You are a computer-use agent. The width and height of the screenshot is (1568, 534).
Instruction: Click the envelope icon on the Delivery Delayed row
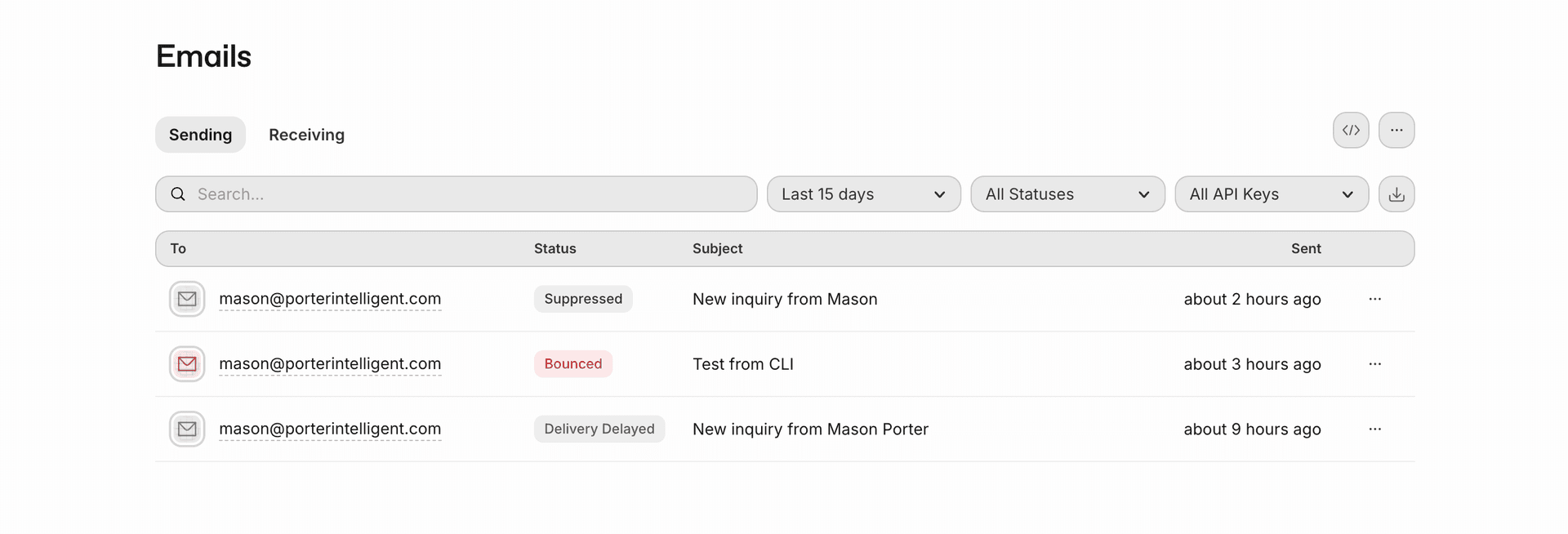click(x=187, y=429)
